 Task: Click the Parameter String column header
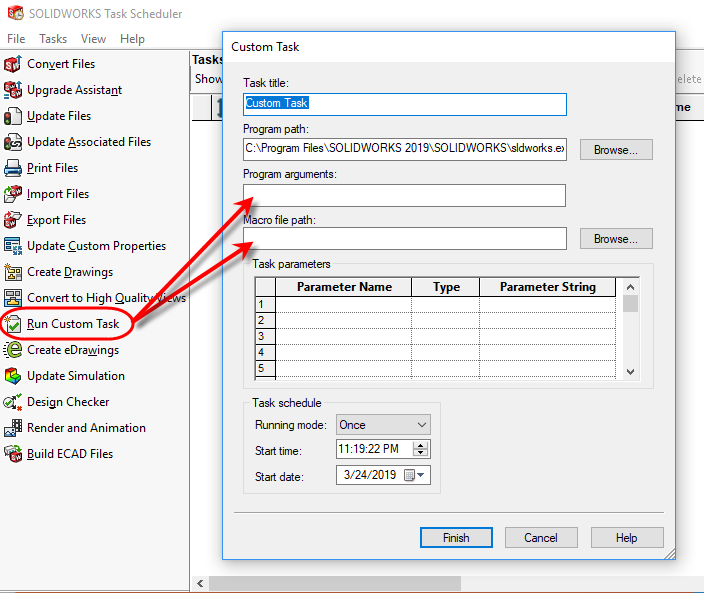click(x=547, y=287)
